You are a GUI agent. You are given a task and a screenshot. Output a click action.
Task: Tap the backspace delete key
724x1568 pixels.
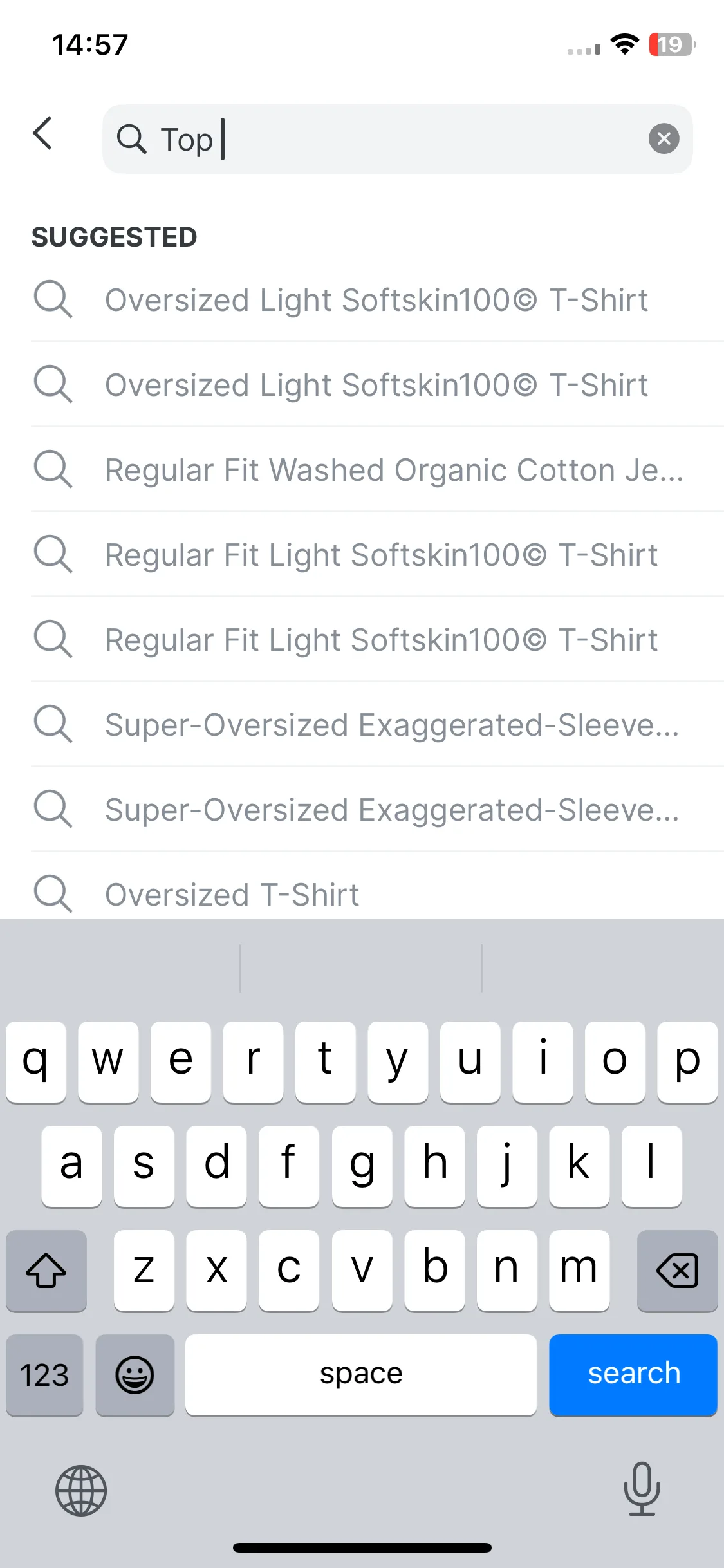677,1271
